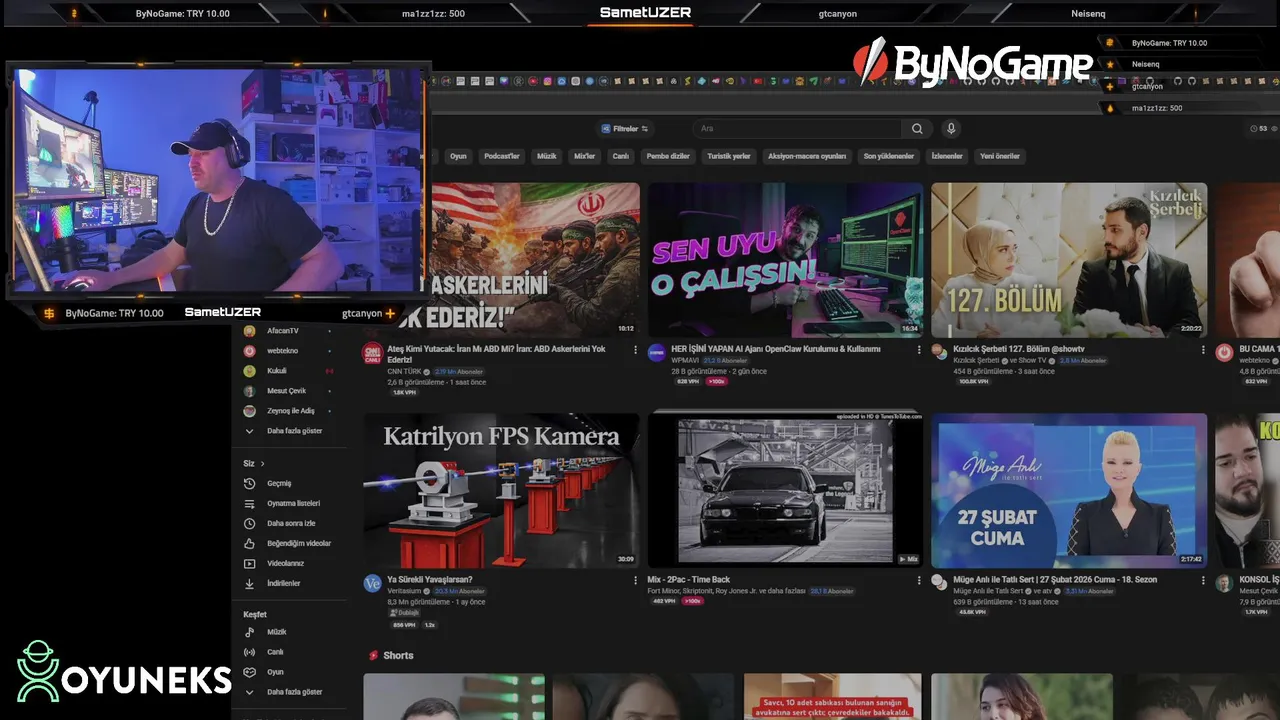Open 'Kızılcık Şerbeti 127. Bölüm @showtv' title

pyautogui.click(x=1020, y=349)
